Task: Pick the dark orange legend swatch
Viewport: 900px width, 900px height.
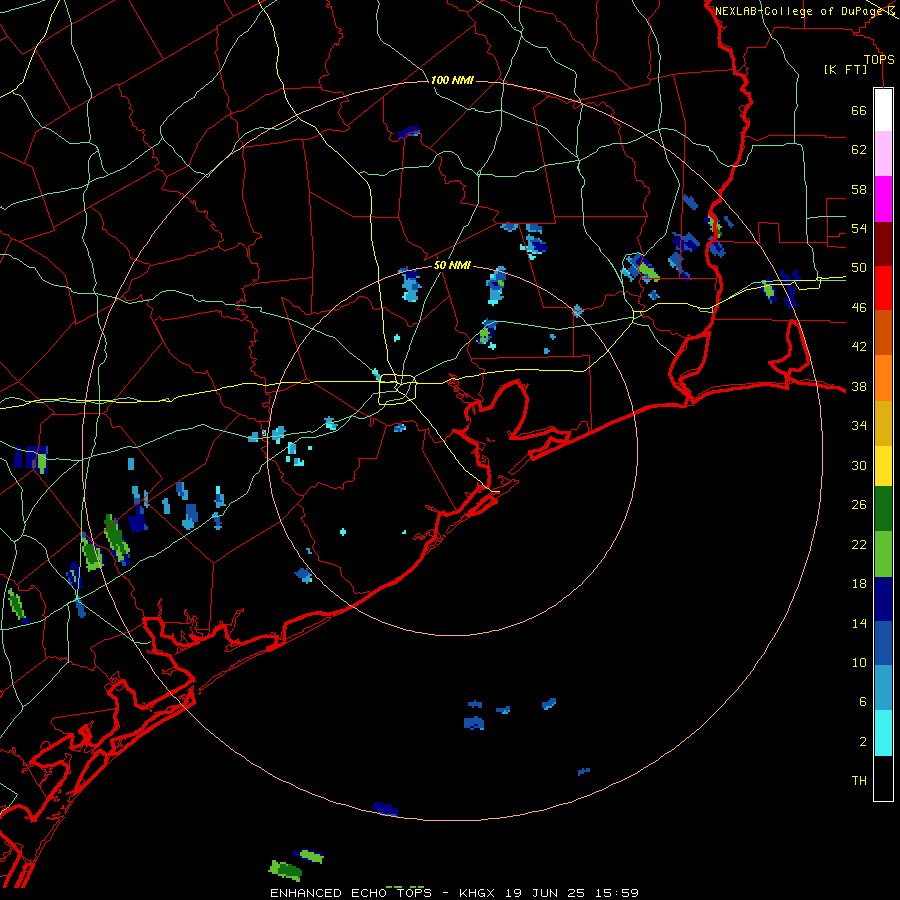Action: click(x=883, y=332)
